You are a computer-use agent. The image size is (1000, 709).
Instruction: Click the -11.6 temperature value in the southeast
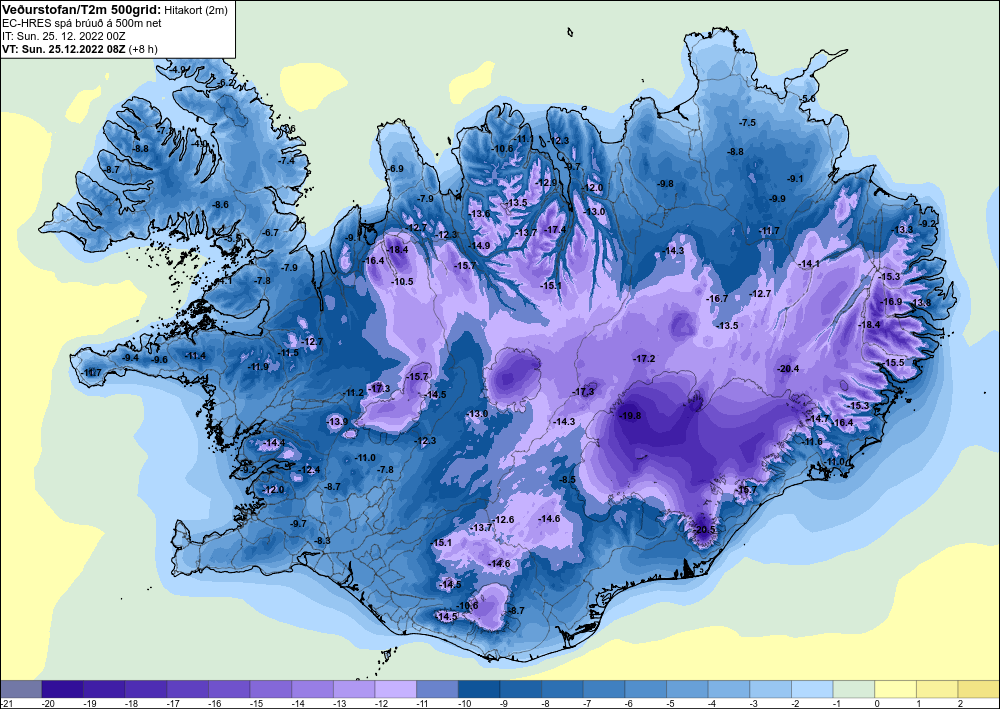812,442
